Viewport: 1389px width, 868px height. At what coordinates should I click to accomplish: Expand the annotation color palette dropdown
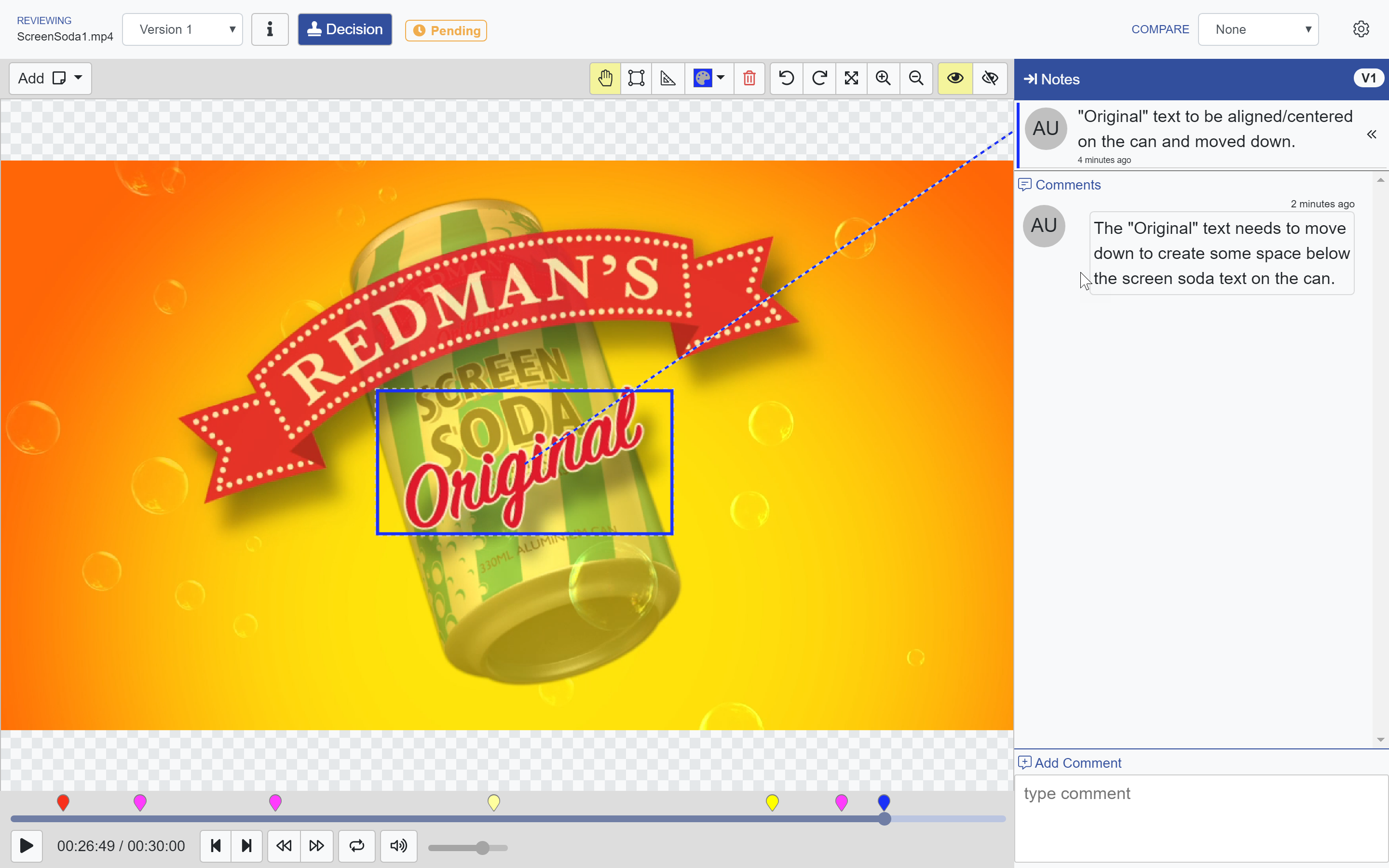point(721,78)
